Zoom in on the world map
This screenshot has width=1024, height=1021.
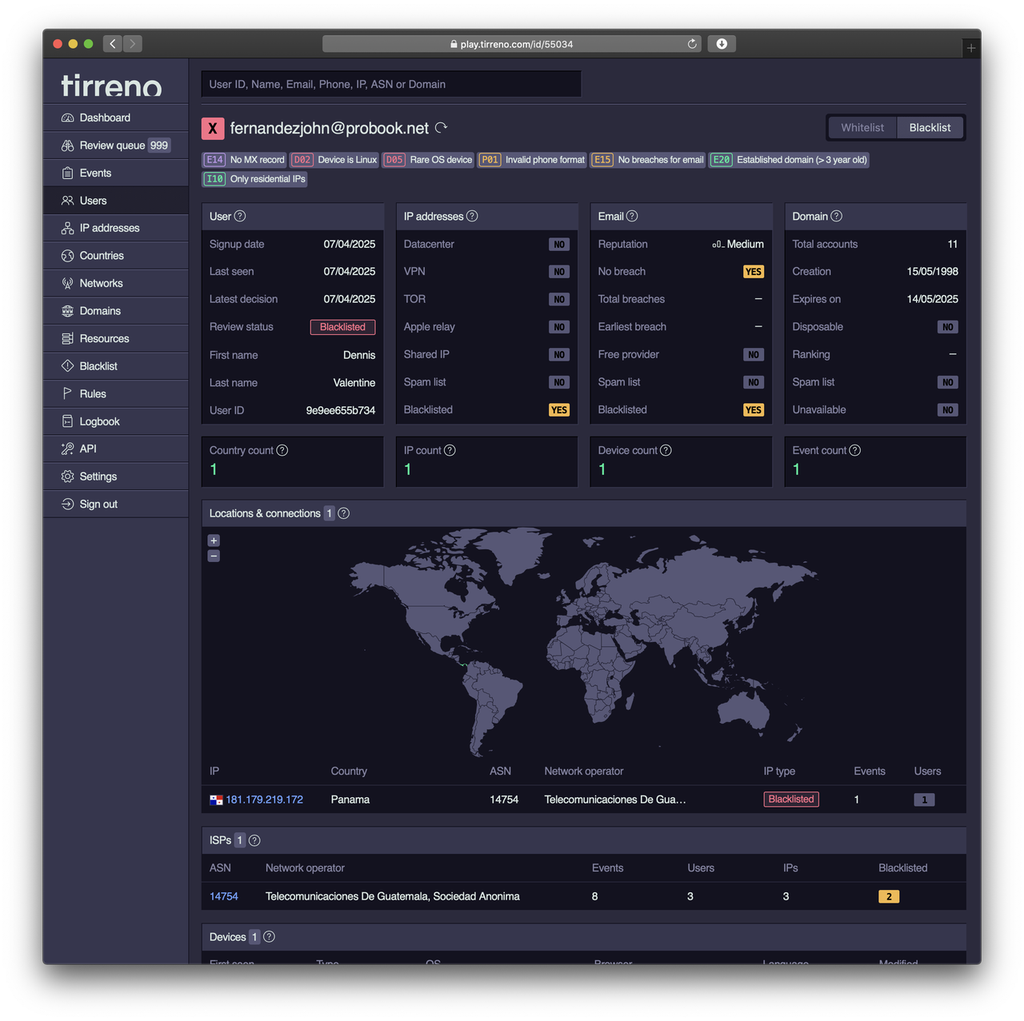[214, 540]
